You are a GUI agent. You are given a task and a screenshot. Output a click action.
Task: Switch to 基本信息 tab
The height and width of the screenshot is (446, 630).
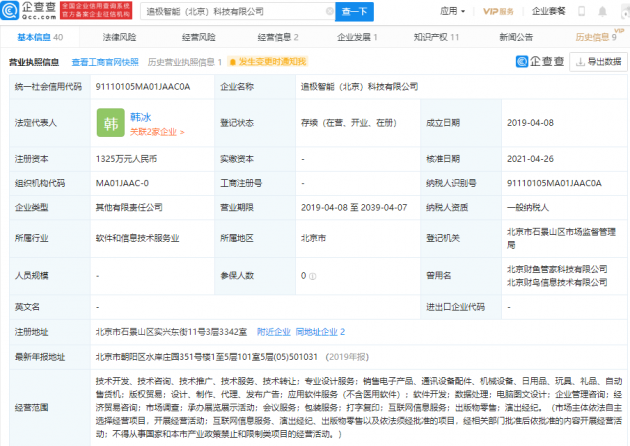[40, 37]
